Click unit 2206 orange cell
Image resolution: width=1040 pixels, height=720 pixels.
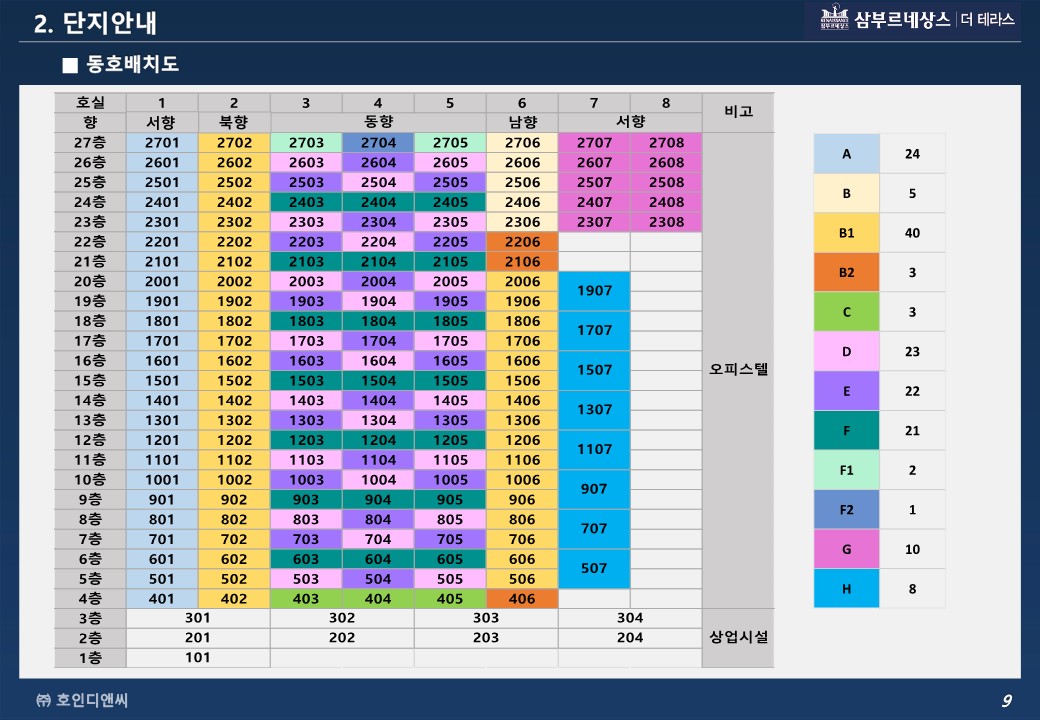tap(522, 242)
